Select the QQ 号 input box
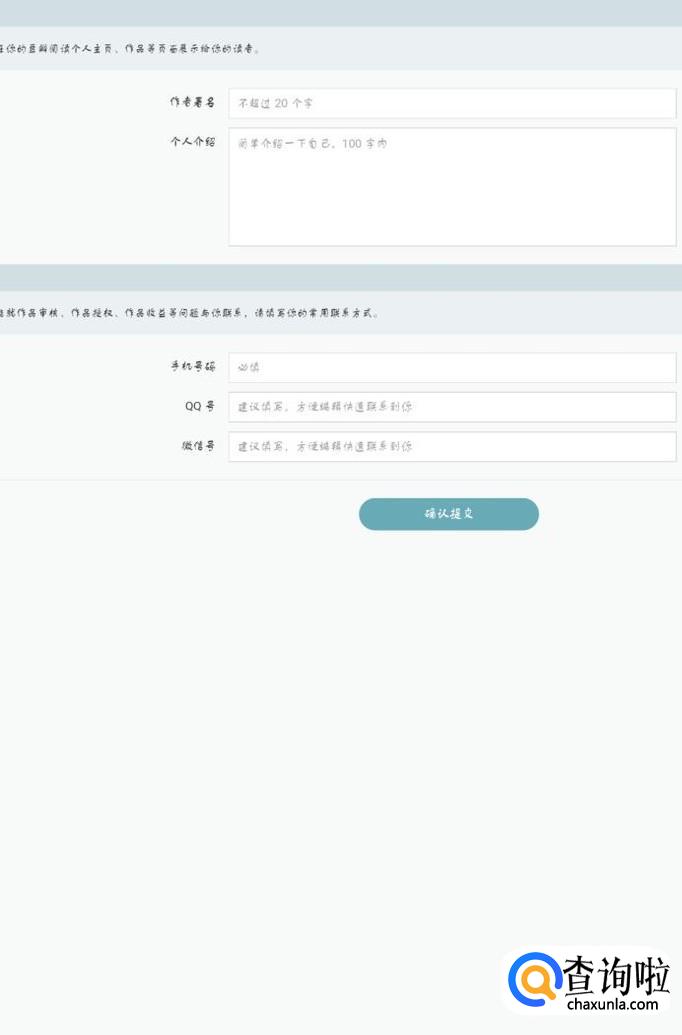The height and width of the screenshot is (1035, 682). click(x=452, y=407)
